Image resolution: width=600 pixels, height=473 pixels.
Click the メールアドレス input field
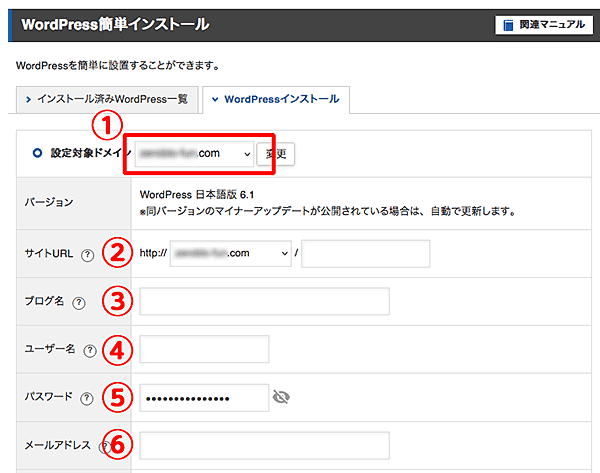pos(264,445)
